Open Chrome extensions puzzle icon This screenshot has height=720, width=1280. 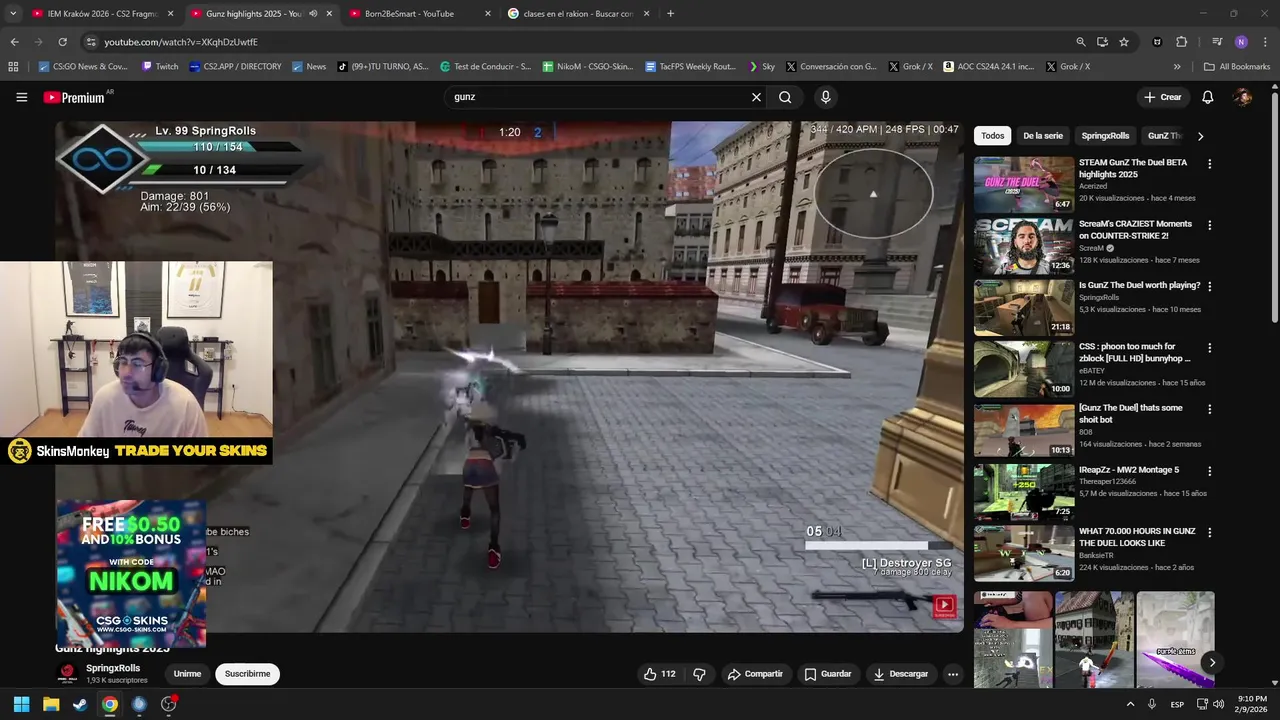pos(1181,42)
